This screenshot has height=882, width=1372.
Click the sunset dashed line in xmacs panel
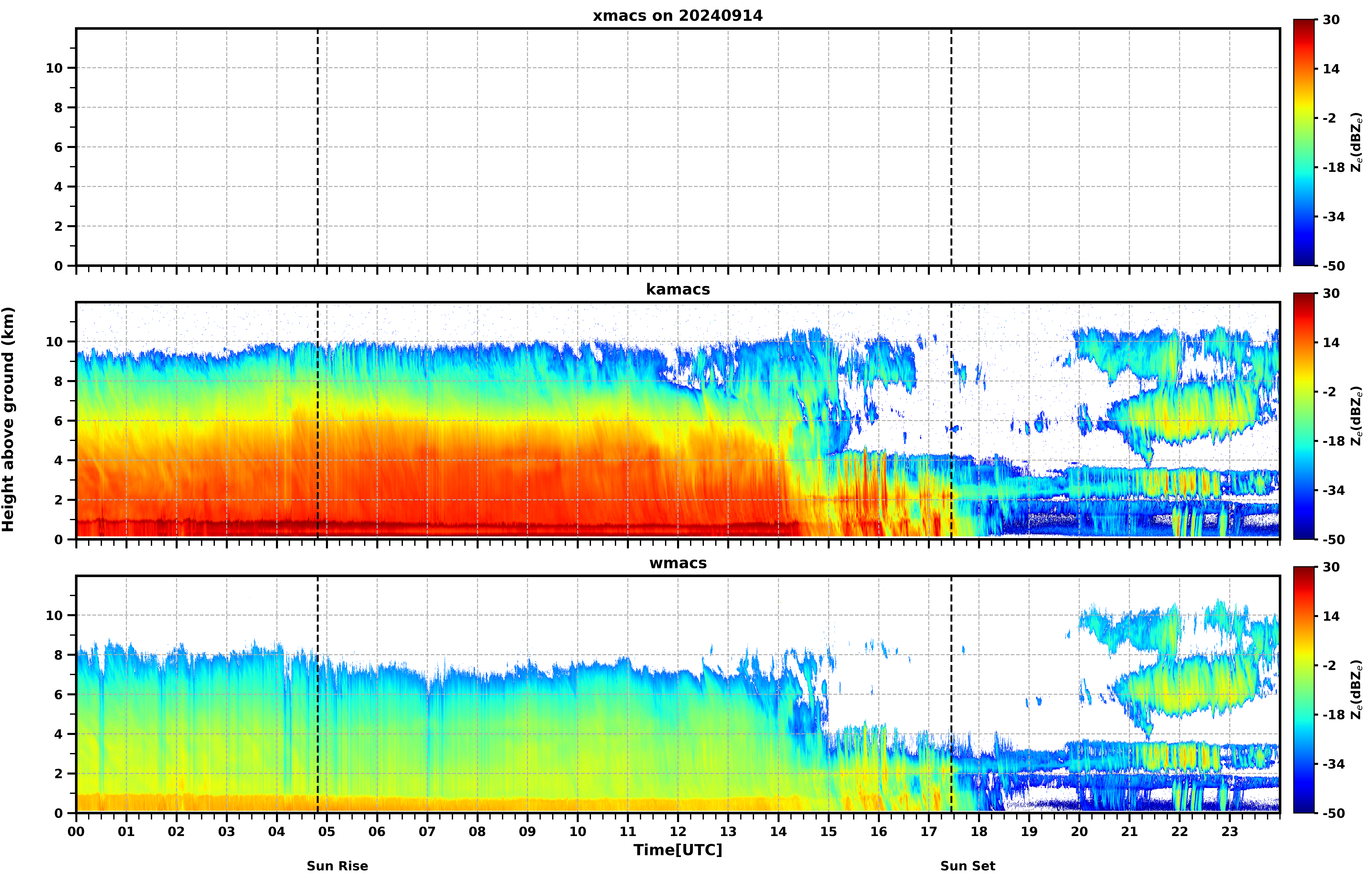tap(951, 147)
